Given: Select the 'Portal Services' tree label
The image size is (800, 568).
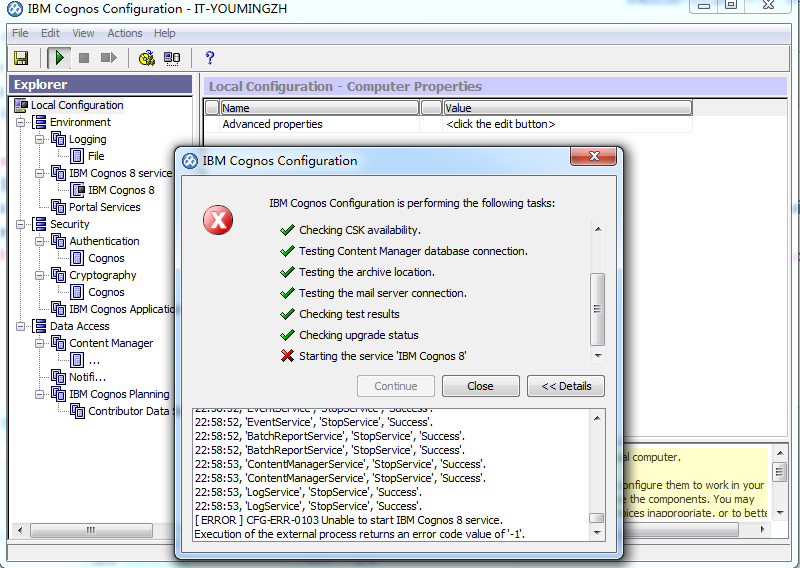Looking at the screenshot, I should tap(105, 207).
